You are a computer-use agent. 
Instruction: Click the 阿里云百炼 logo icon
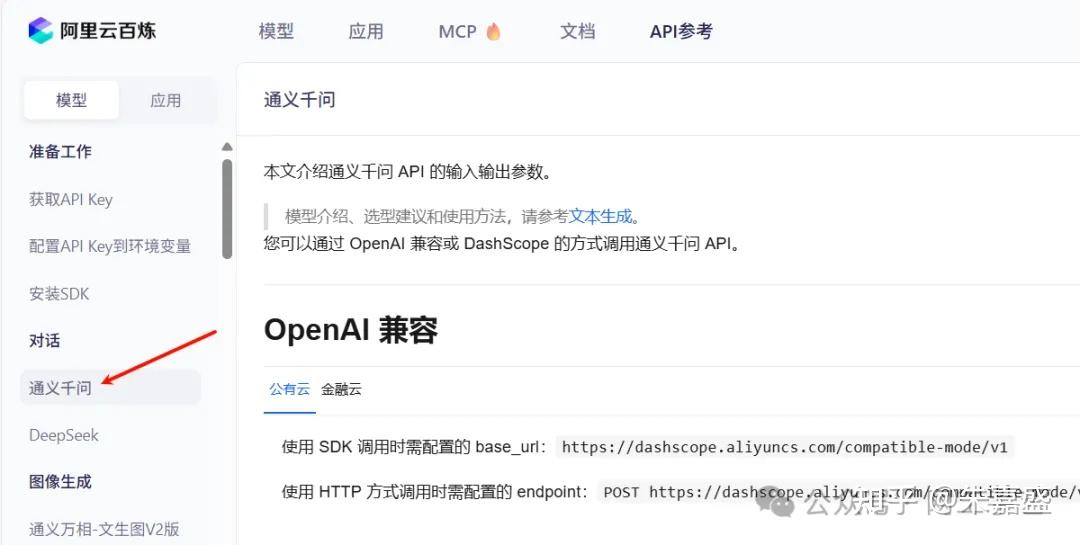coord(40,31)
